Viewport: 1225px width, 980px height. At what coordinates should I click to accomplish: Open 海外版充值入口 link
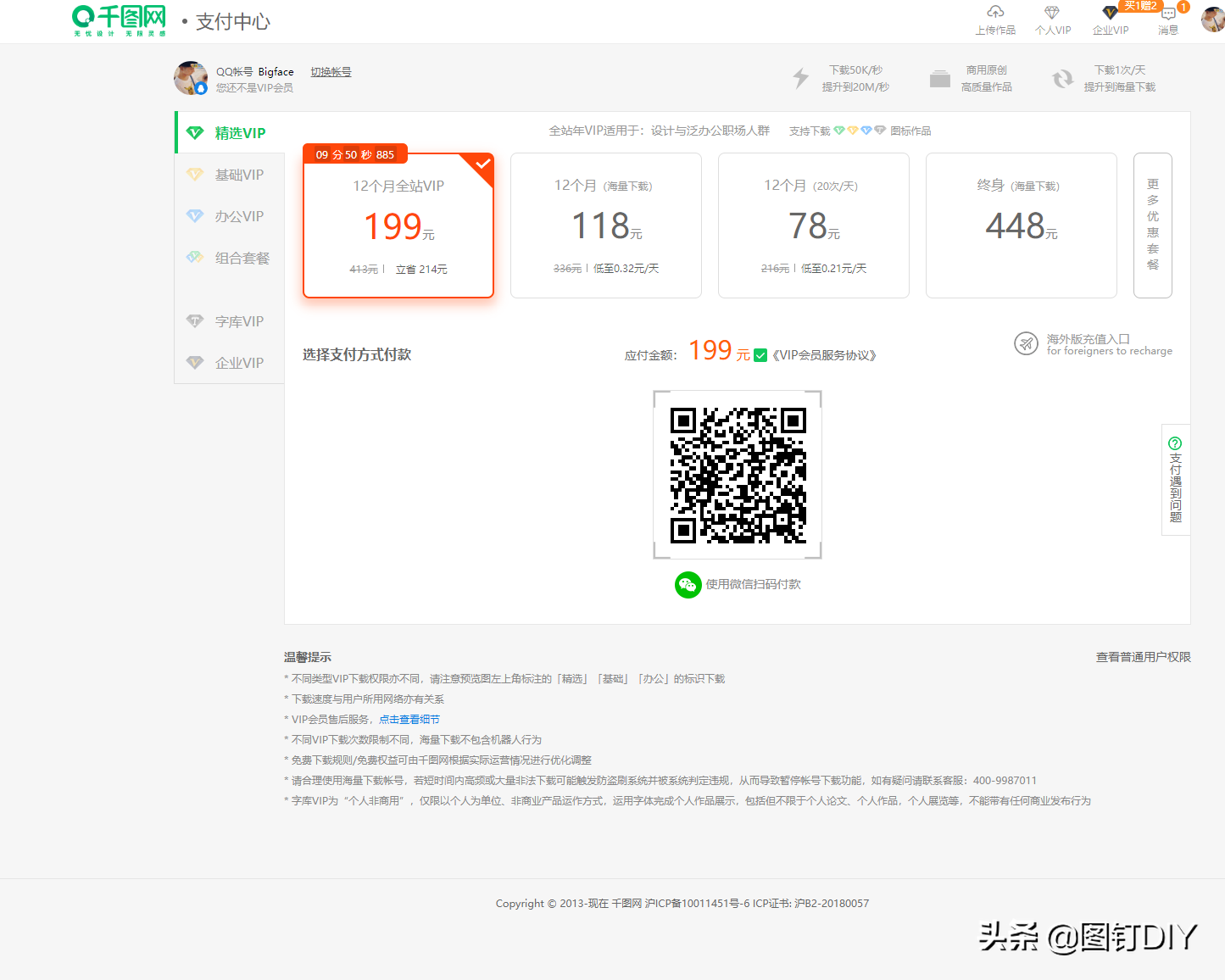pyautogui.click(x=1110, y=344)
